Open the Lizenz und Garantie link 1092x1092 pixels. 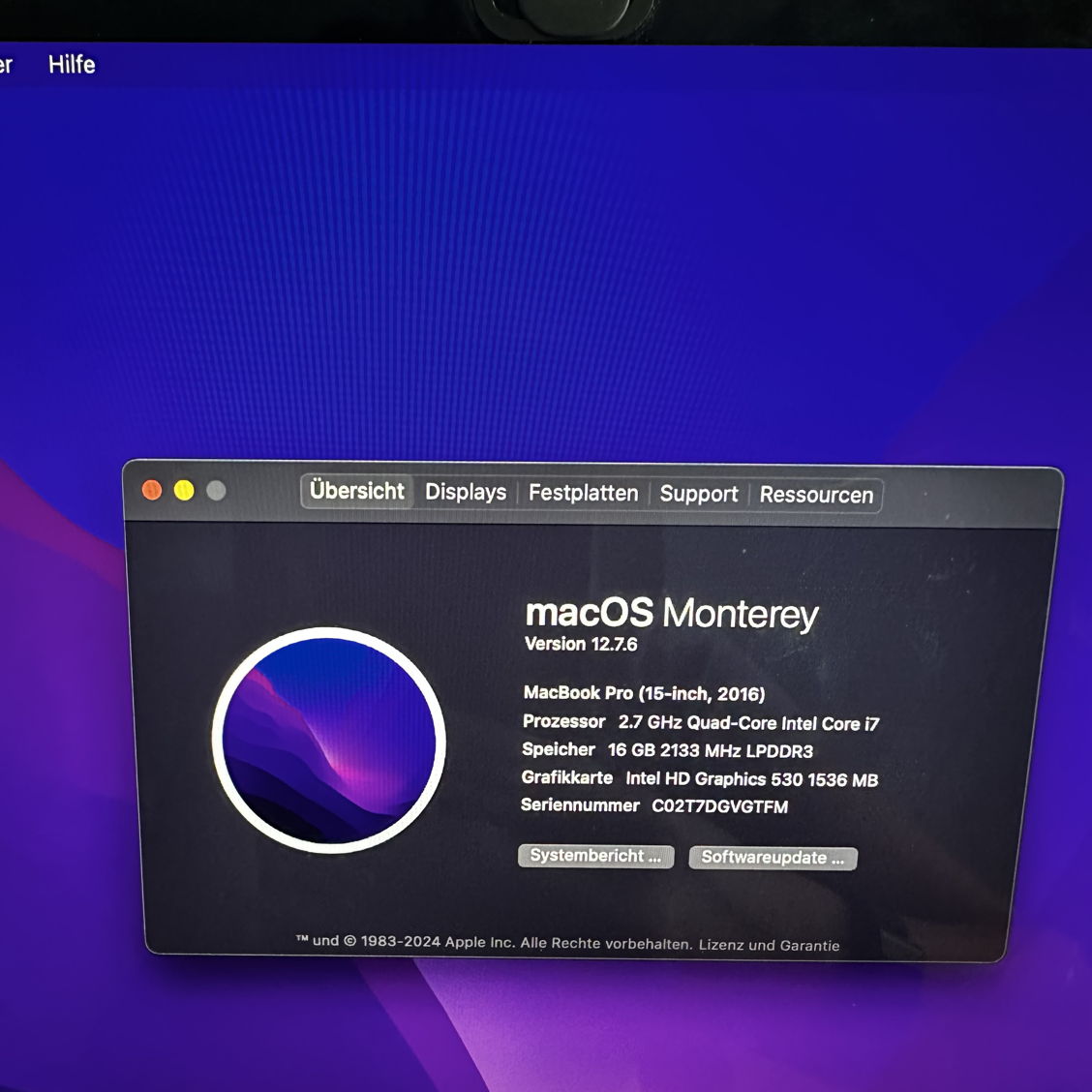[769, 945]
